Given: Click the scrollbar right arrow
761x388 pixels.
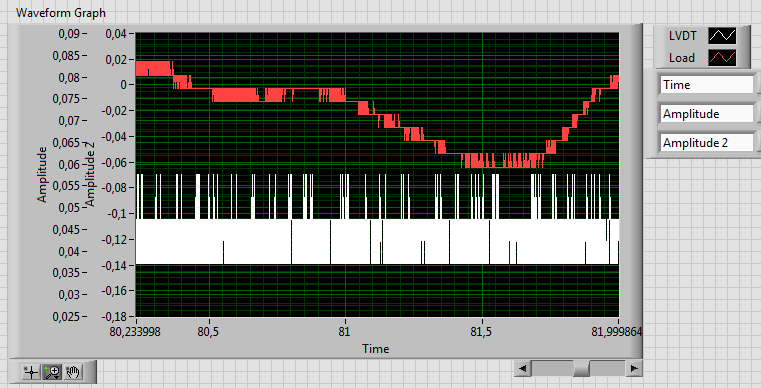Looking at the screenshot, I should [634, 369].
